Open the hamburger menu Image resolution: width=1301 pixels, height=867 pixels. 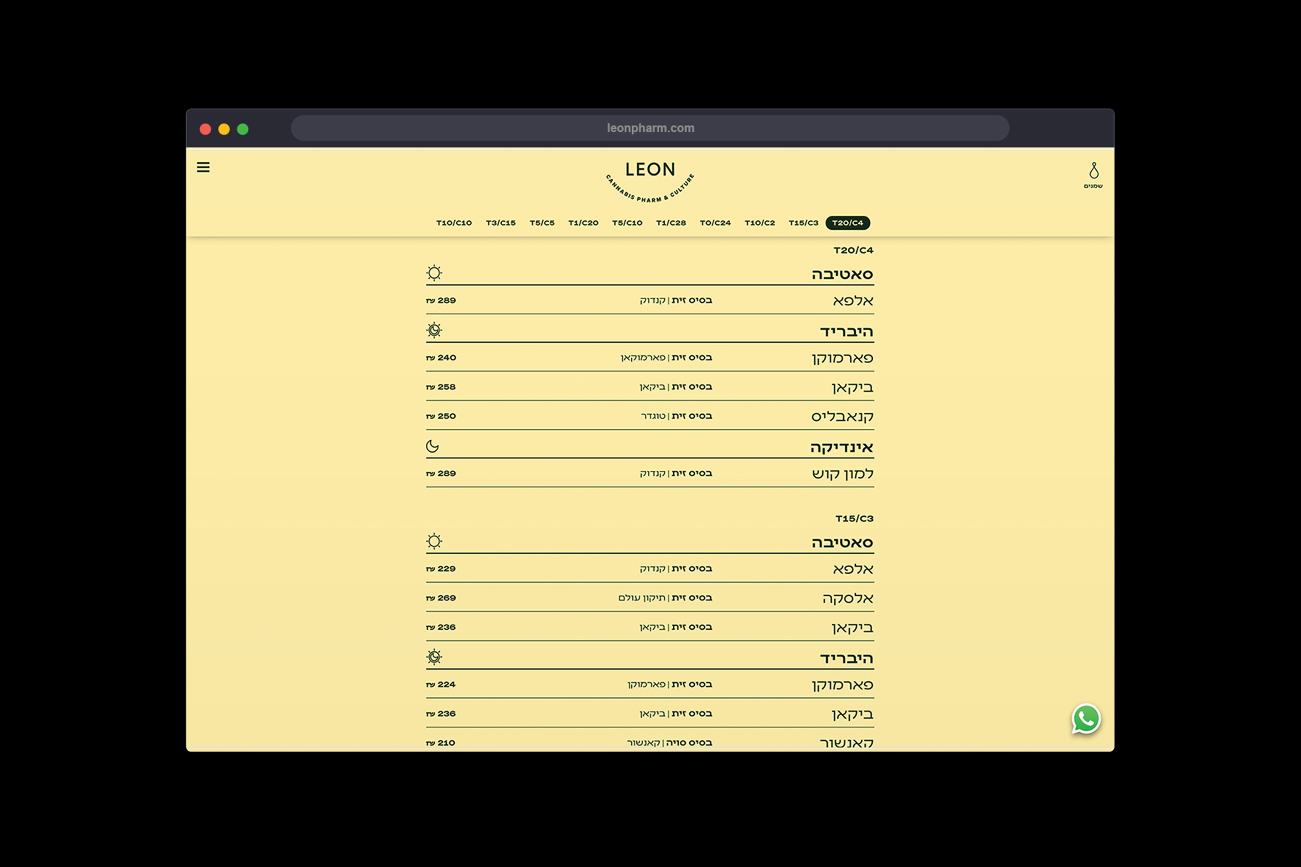point(203,167)
